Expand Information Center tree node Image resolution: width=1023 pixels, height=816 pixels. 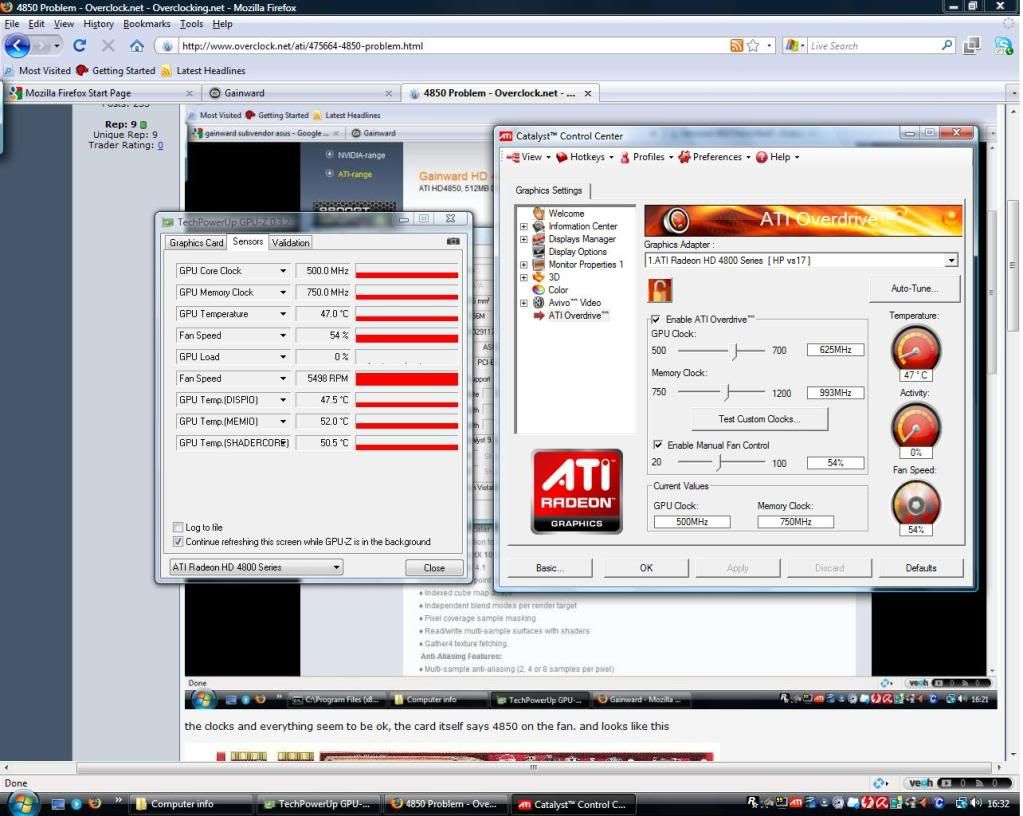pos(523,226)
